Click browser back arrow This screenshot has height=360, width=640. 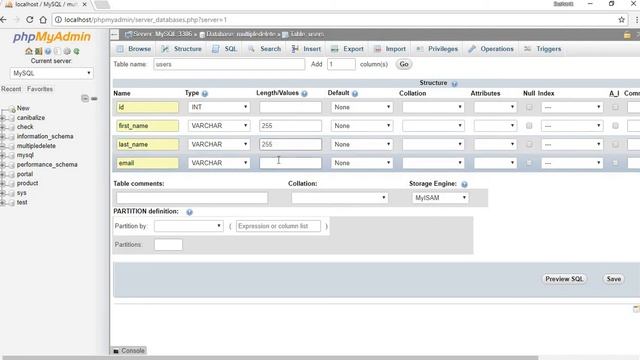(3, 20)
